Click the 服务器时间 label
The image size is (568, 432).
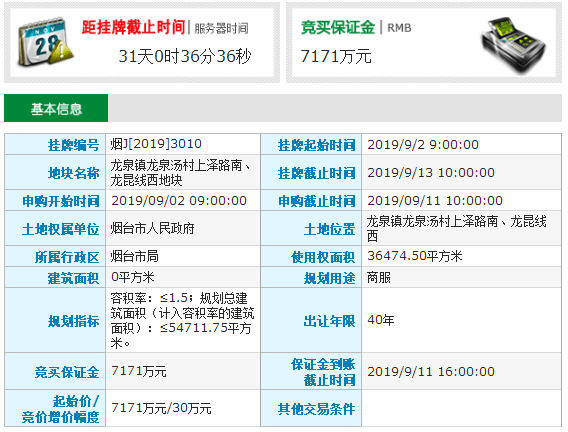point(221,28)
